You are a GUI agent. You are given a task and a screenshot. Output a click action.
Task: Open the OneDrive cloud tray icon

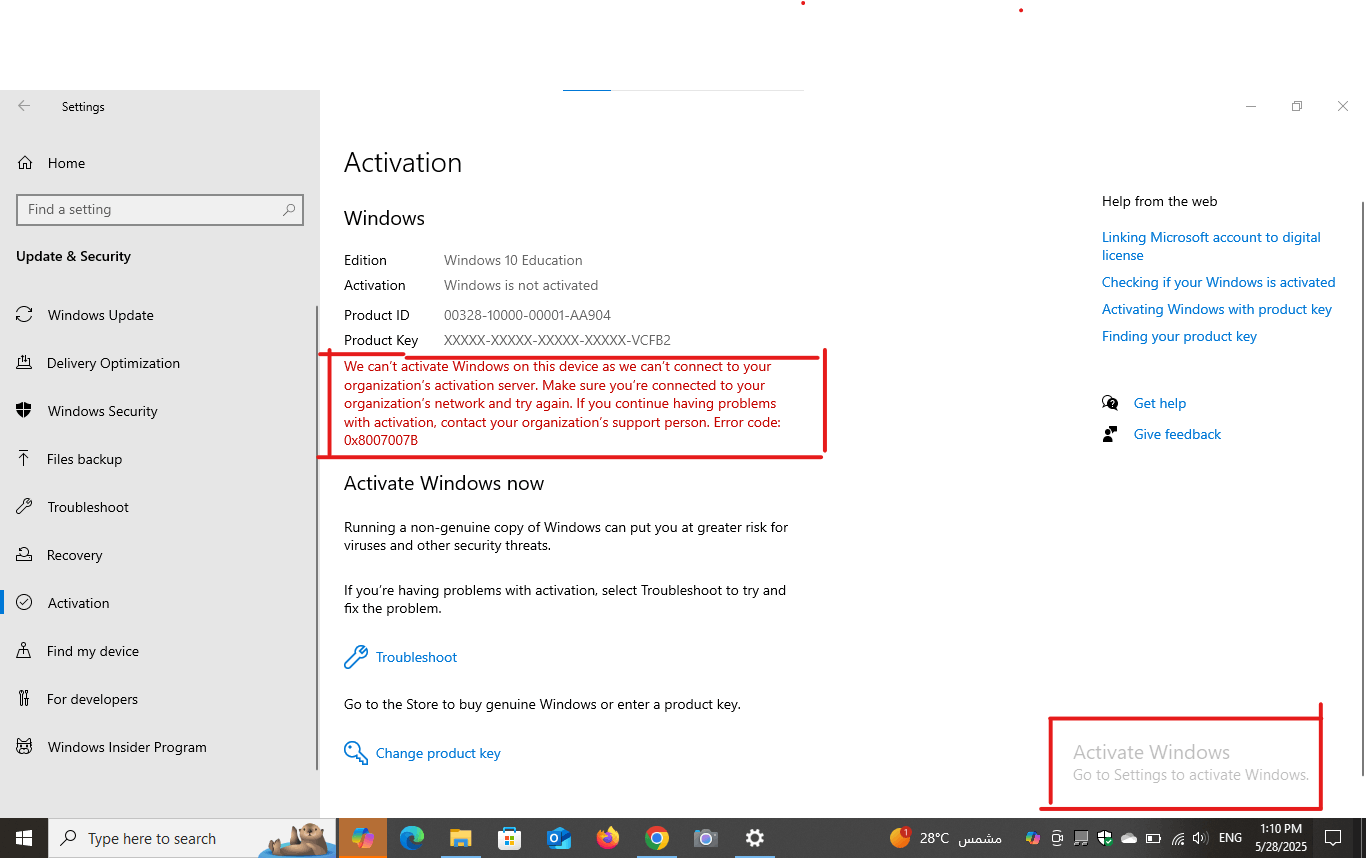click(1129, 838)
